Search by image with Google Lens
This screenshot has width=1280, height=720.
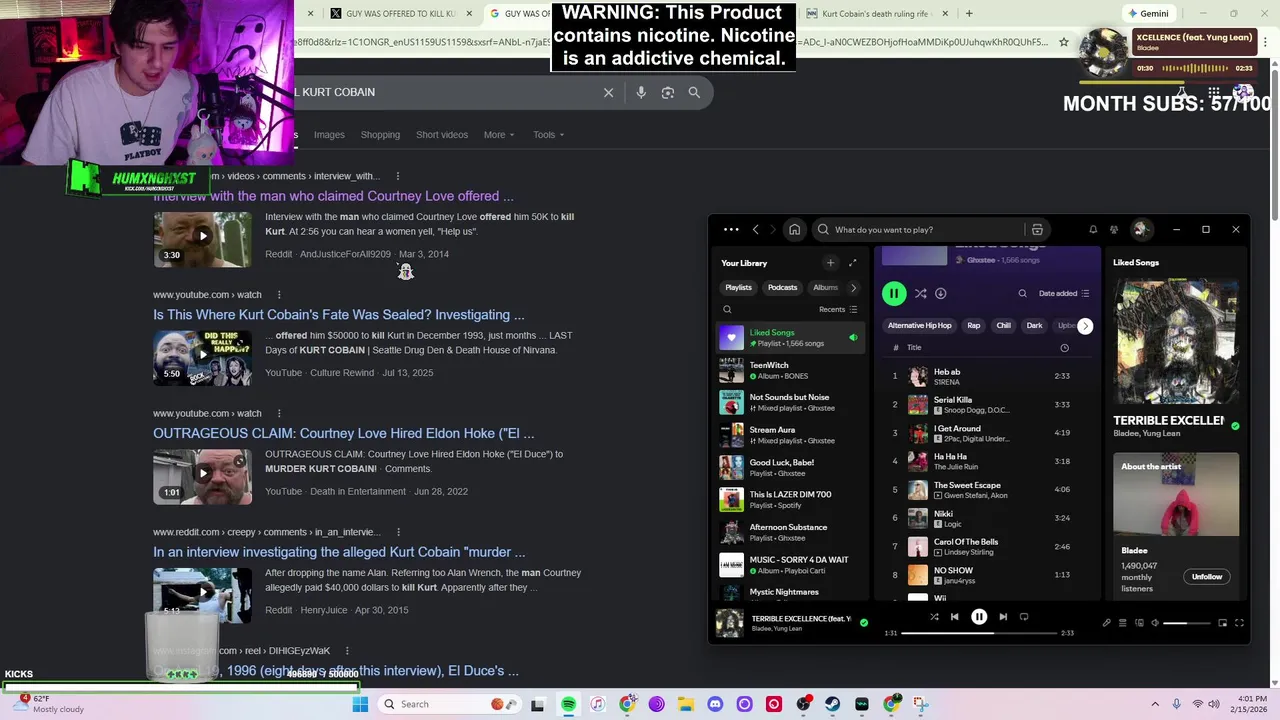[667, 92]
